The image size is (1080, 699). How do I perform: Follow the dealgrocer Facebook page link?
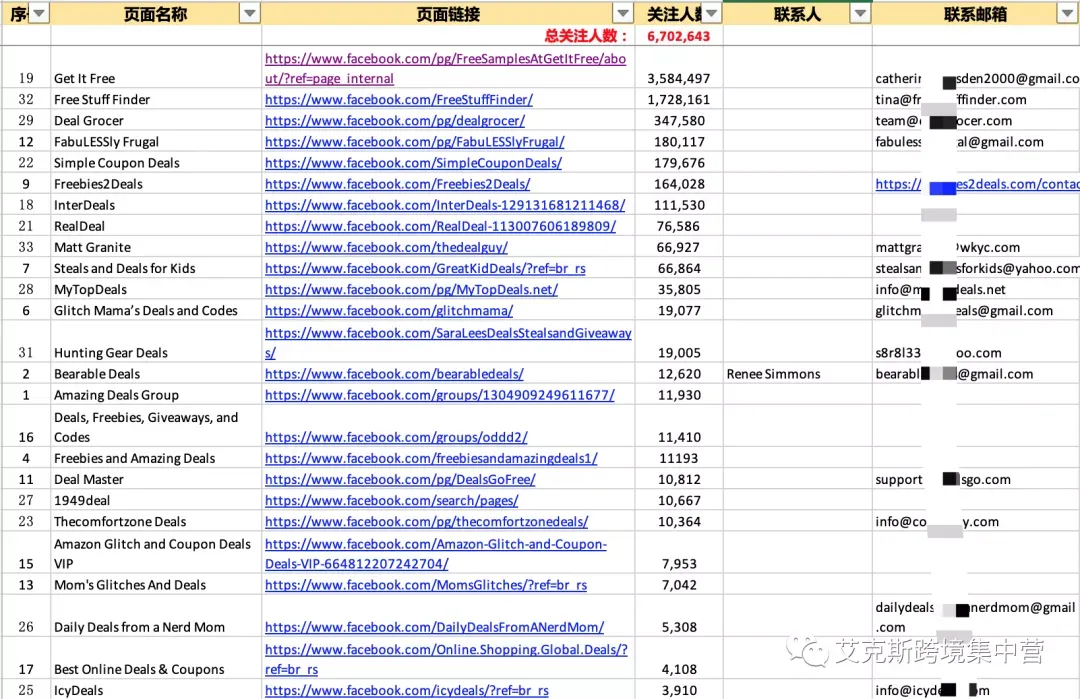pos(395,121)
